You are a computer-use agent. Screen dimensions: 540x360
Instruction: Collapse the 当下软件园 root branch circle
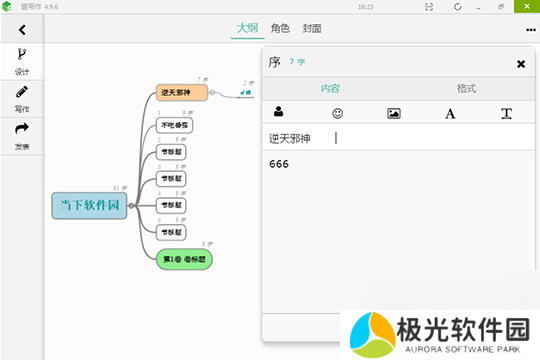[x=131, y=206]
